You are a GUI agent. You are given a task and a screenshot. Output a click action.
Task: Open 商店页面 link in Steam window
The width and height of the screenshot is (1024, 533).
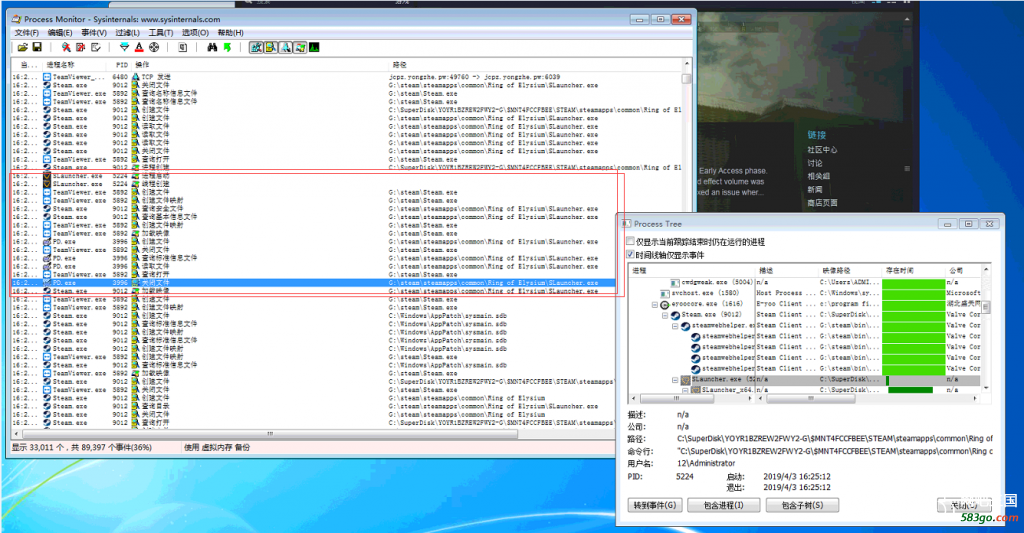tap(822, 202)
